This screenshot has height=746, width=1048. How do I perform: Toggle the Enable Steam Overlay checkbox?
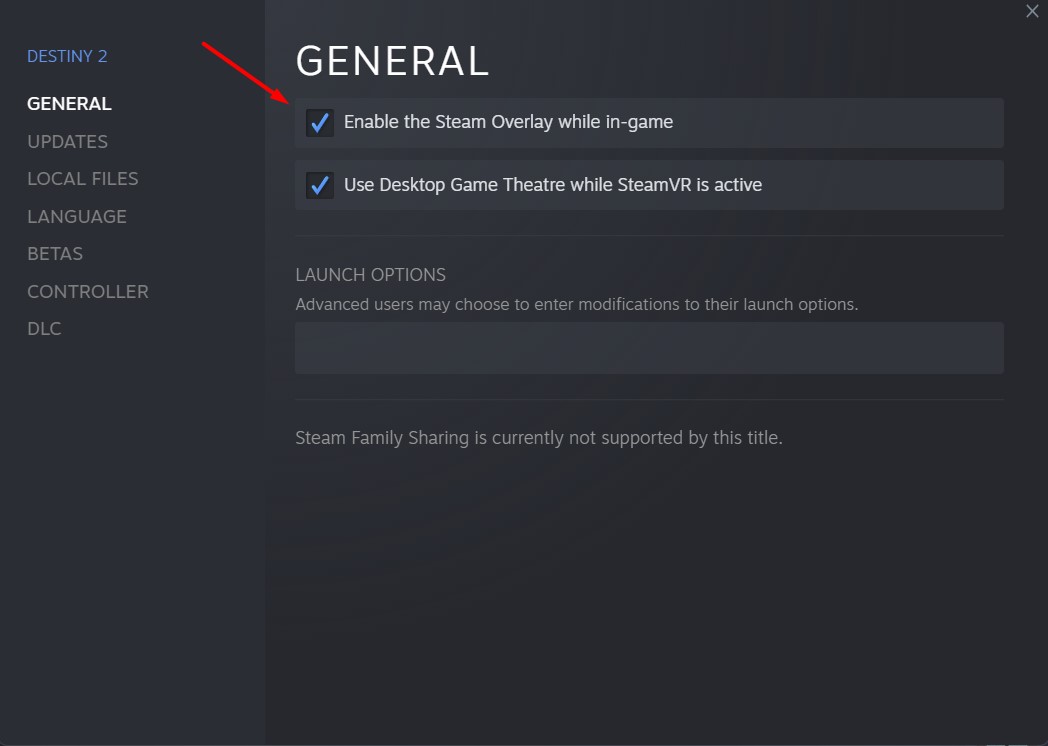click(x=320, y=123)
